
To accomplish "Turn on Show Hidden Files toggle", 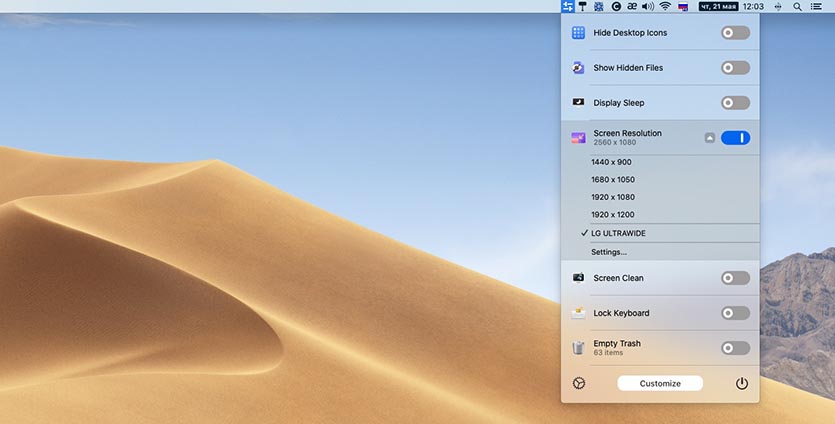I will tap(735, 68).
